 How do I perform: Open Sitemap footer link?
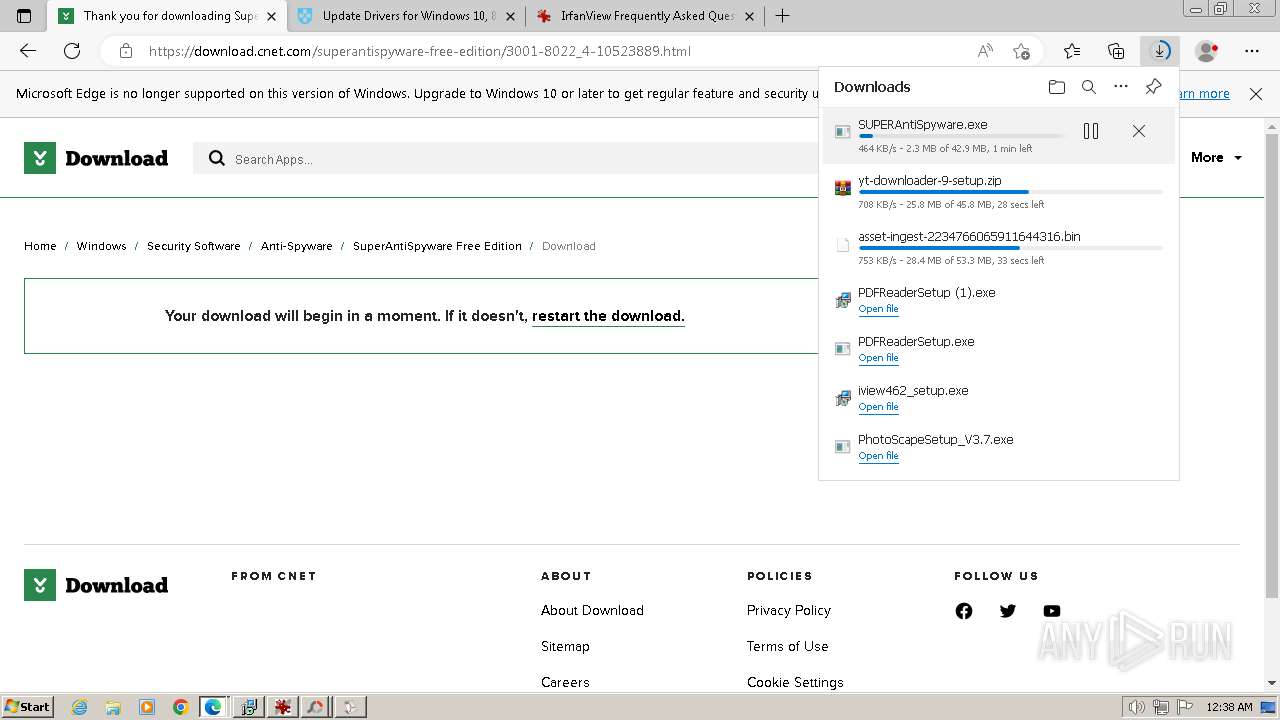point(565,646)
